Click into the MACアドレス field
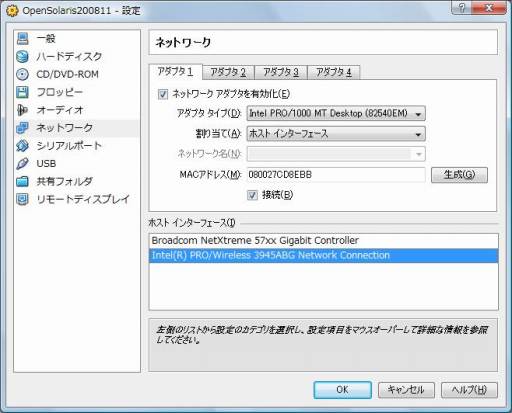This screenshot has width=512, height=413. click(x=336, y=175)
